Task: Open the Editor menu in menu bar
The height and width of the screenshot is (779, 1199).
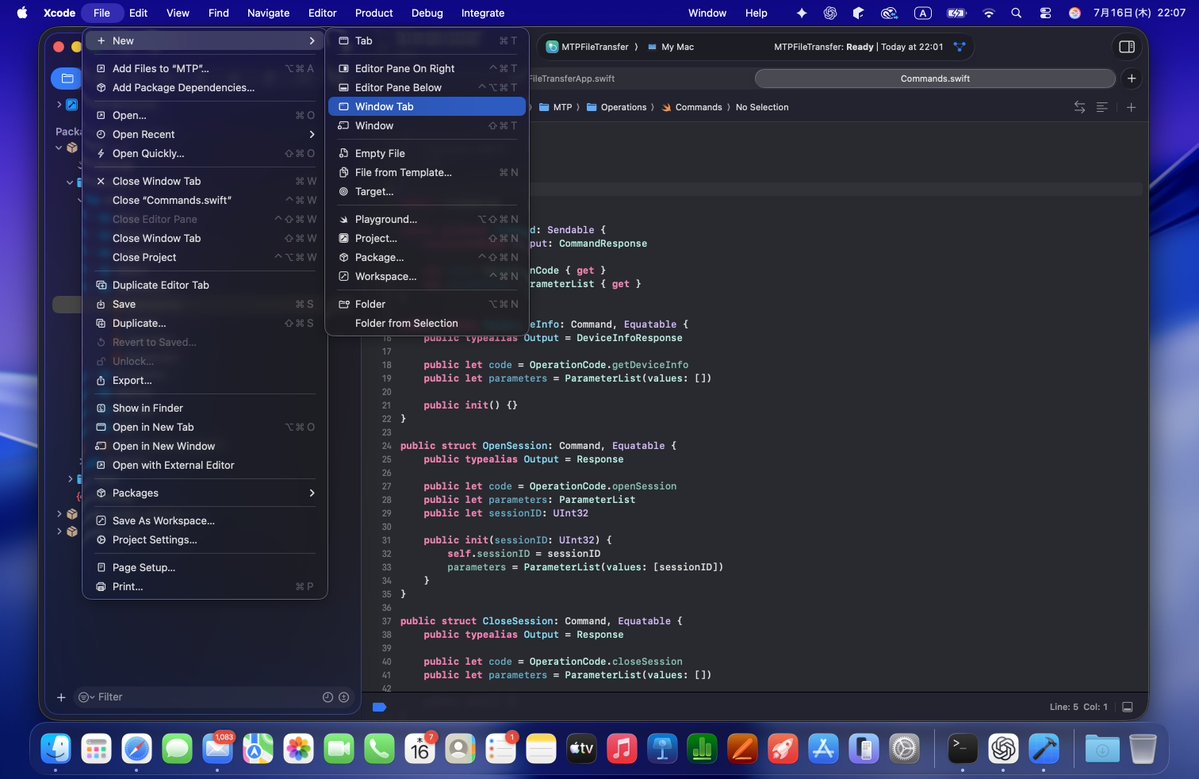Action: [322, 13]
